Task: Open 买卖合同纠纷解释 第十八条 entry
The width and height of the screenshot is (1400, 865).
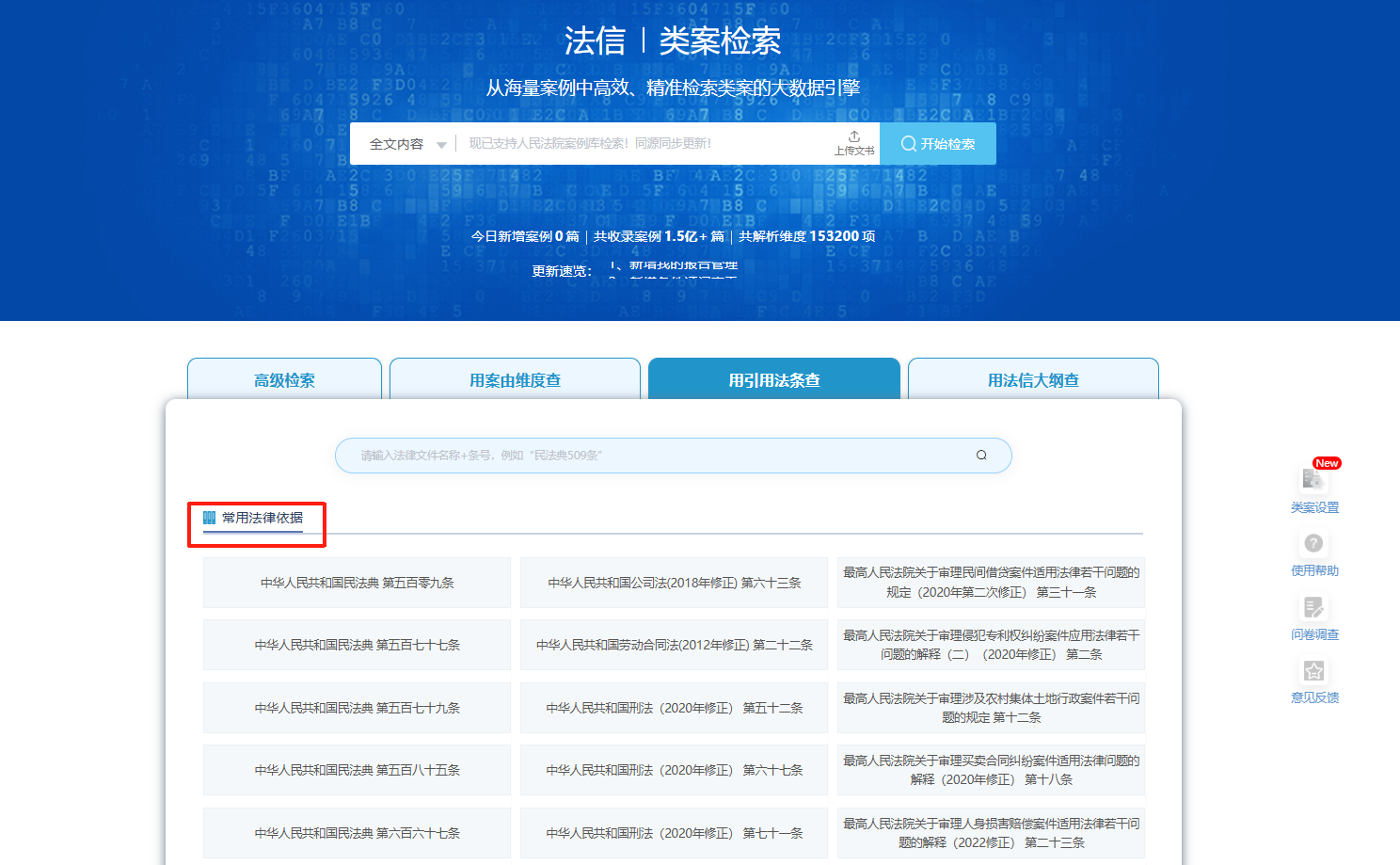Action: (991, 770)
